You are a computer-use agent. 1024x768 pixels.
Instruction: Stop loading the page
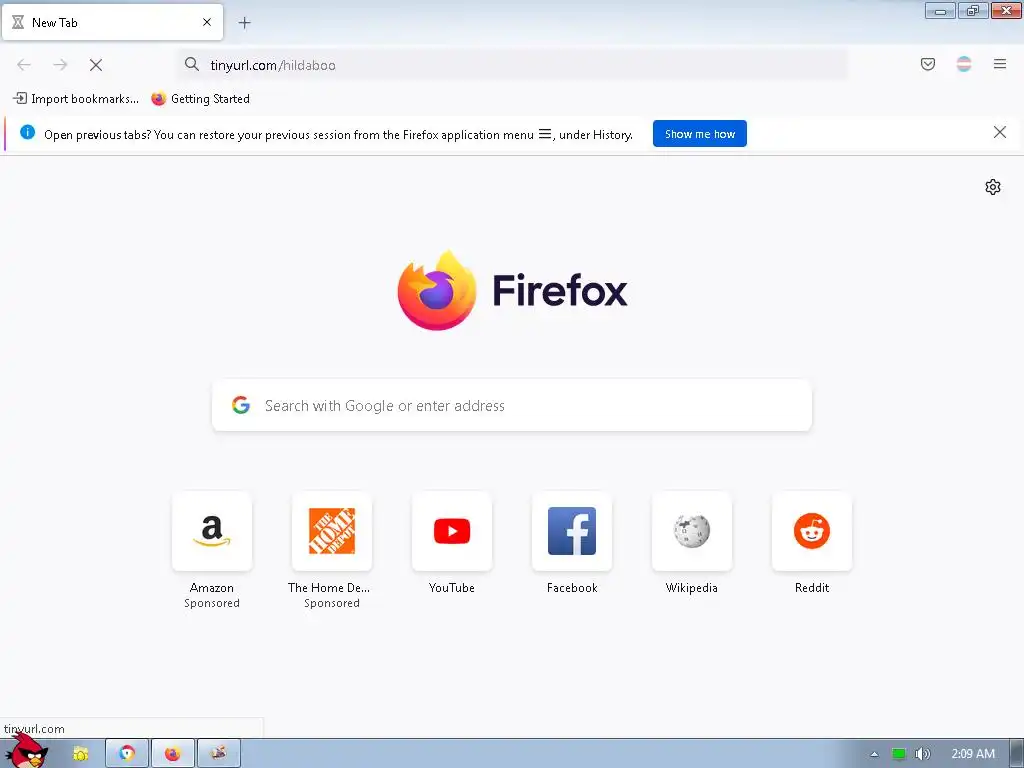(x=96, y=65)
